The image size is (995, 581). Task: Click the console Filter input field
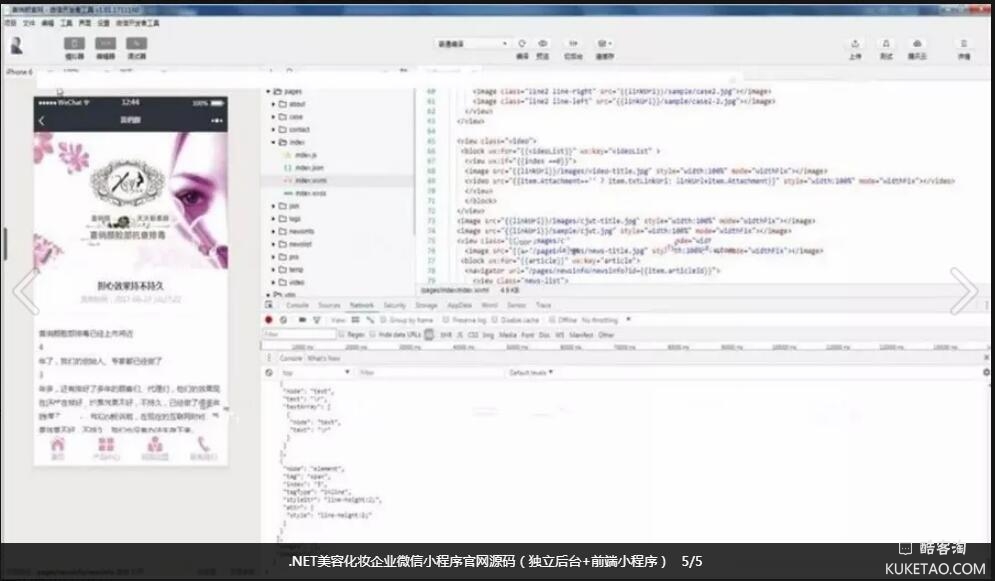click(430, 373)
